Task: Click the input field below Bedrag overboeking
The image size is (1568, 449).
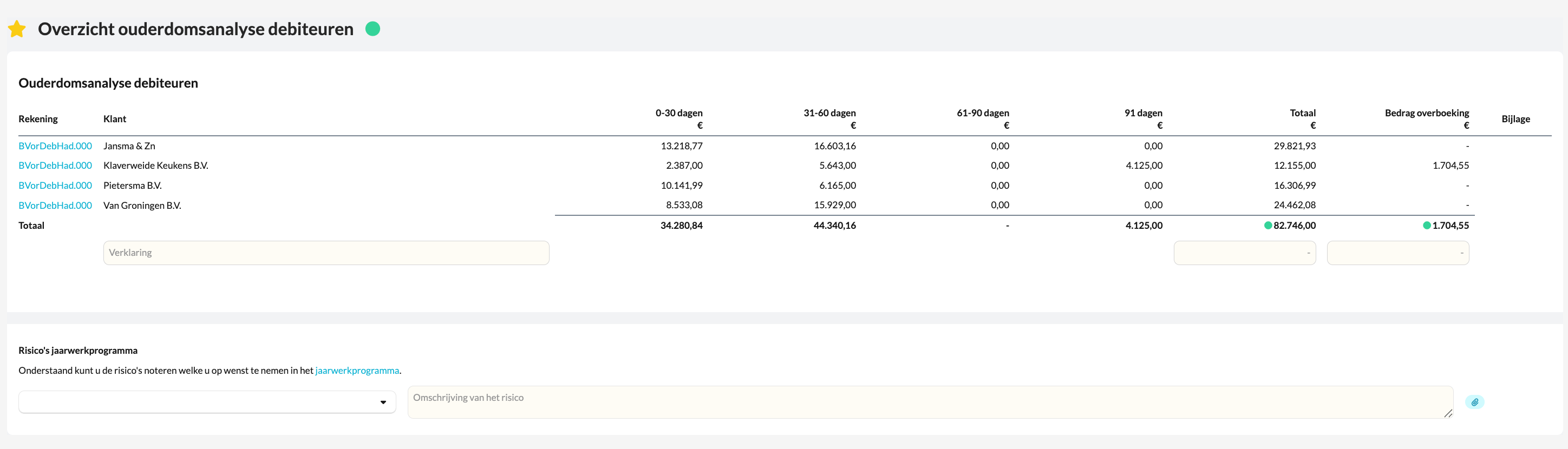Action: tap(1397, 253)
